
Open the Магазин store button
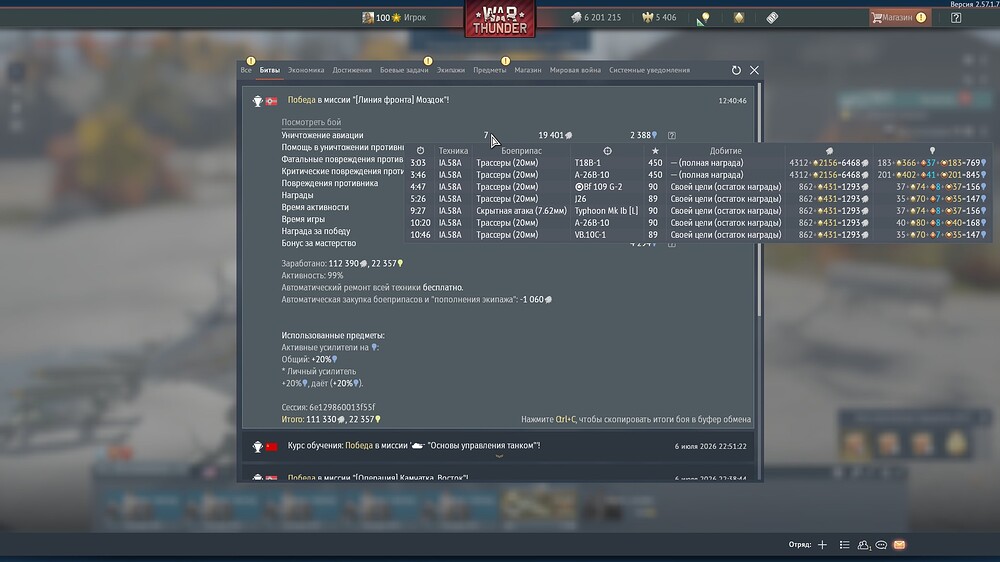click(x=899, y=18)
